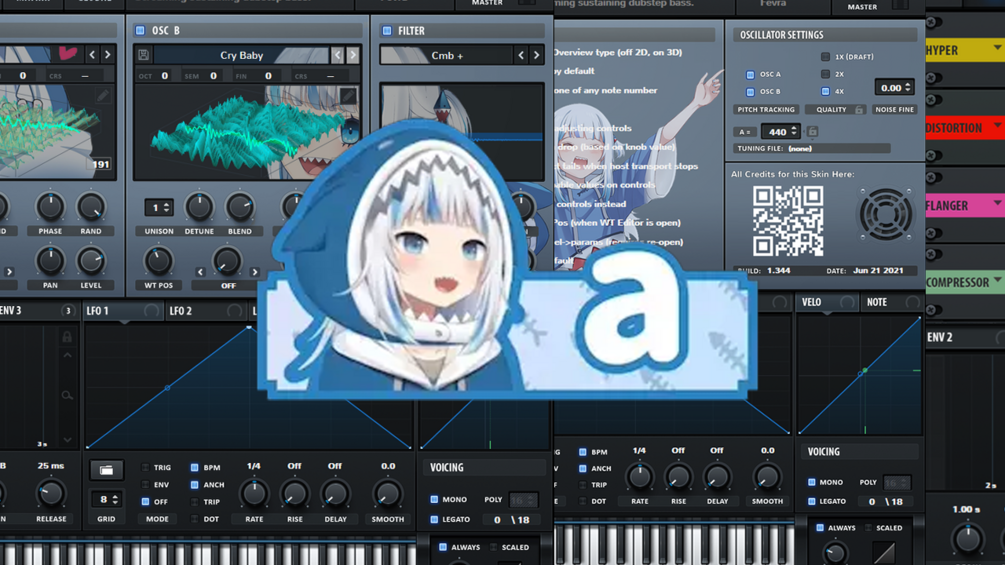Image resolution: width=1005 pixels, height=565 pixels.
Task: Select previous filter type arrow
Action: point(521,56)
